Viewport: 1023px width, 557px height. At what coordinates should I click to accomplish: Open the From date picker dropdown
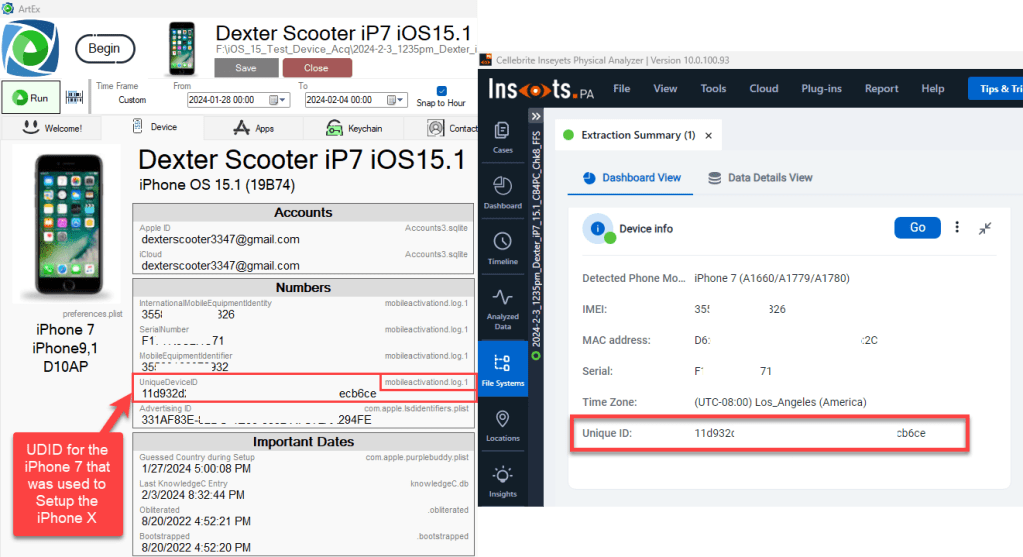click(x=283, y=100)
